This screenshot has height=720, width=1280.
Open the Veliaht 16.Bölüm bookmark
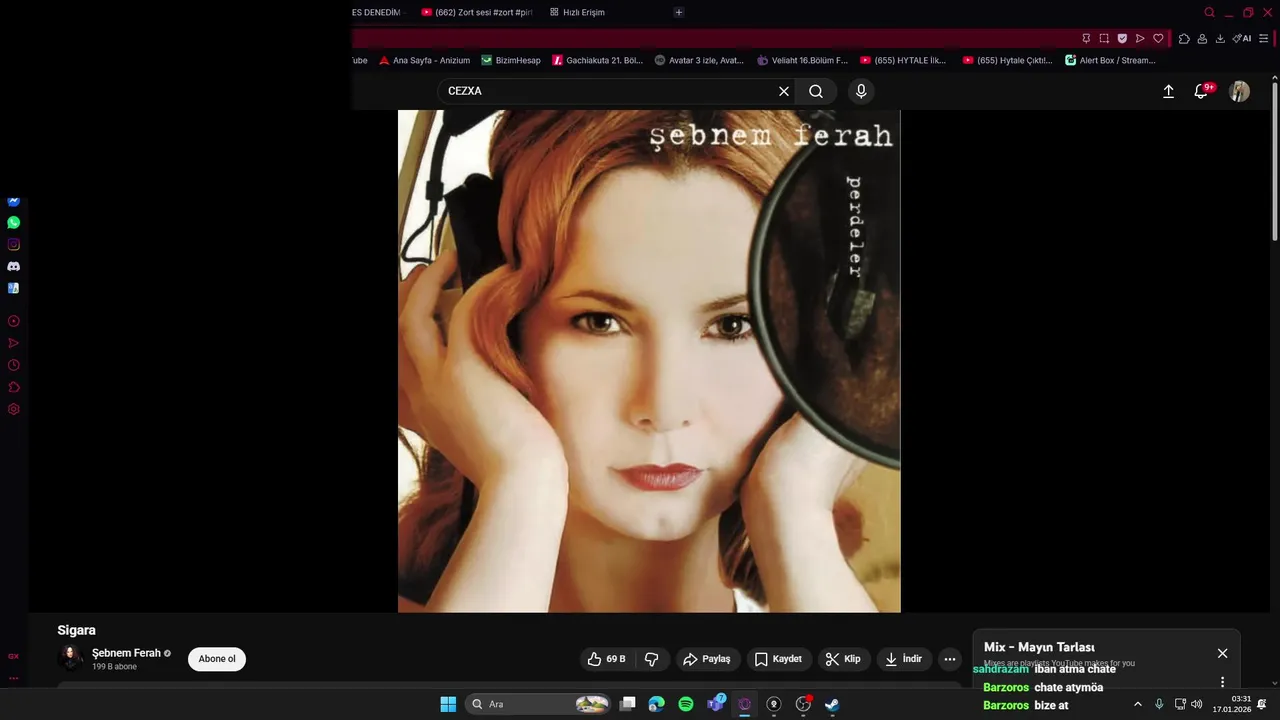point(802,60)
